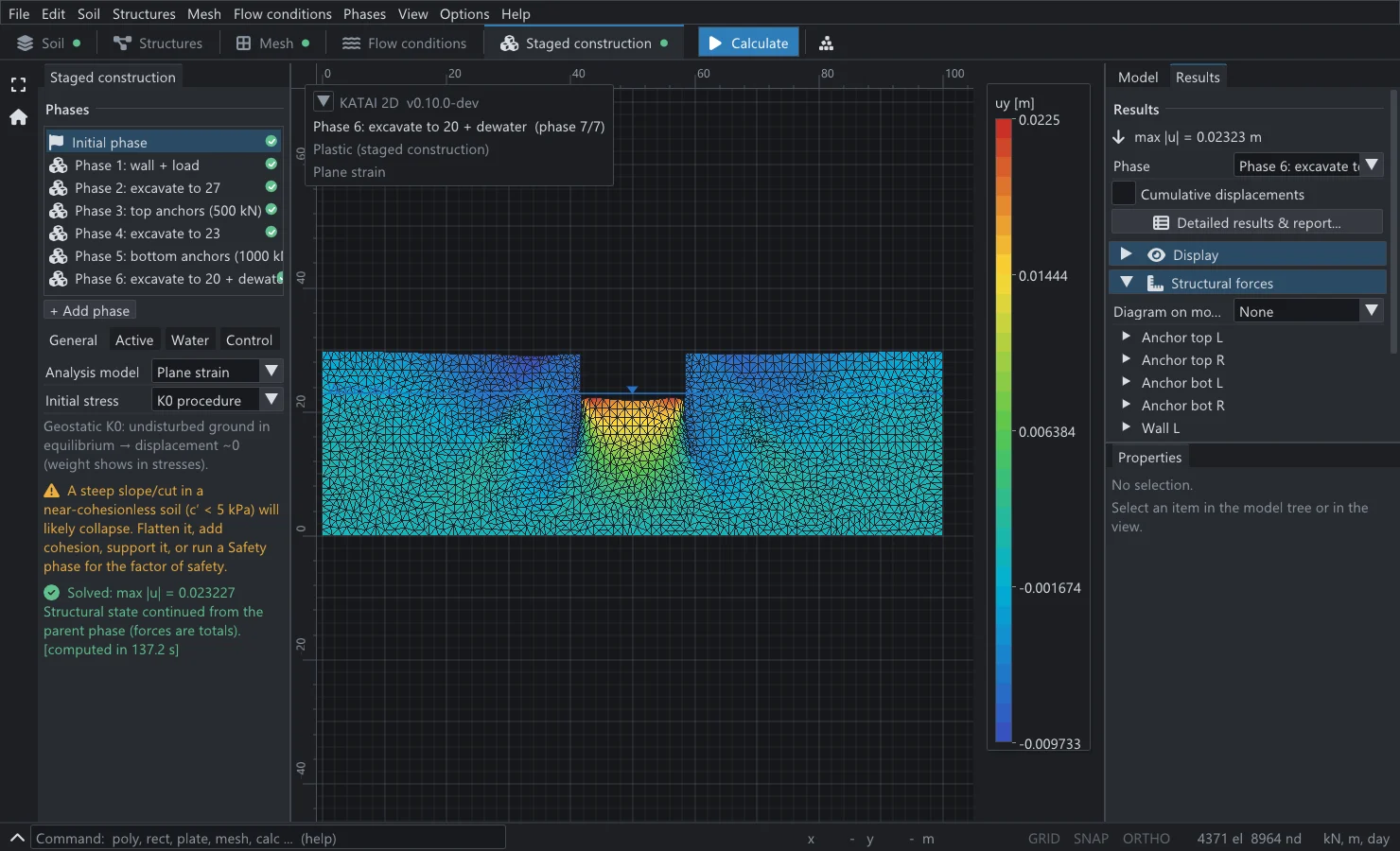Viewport: 1400px width, 851px height.
Task: Open the Flow conditions menu
Action: coord(282,14)
